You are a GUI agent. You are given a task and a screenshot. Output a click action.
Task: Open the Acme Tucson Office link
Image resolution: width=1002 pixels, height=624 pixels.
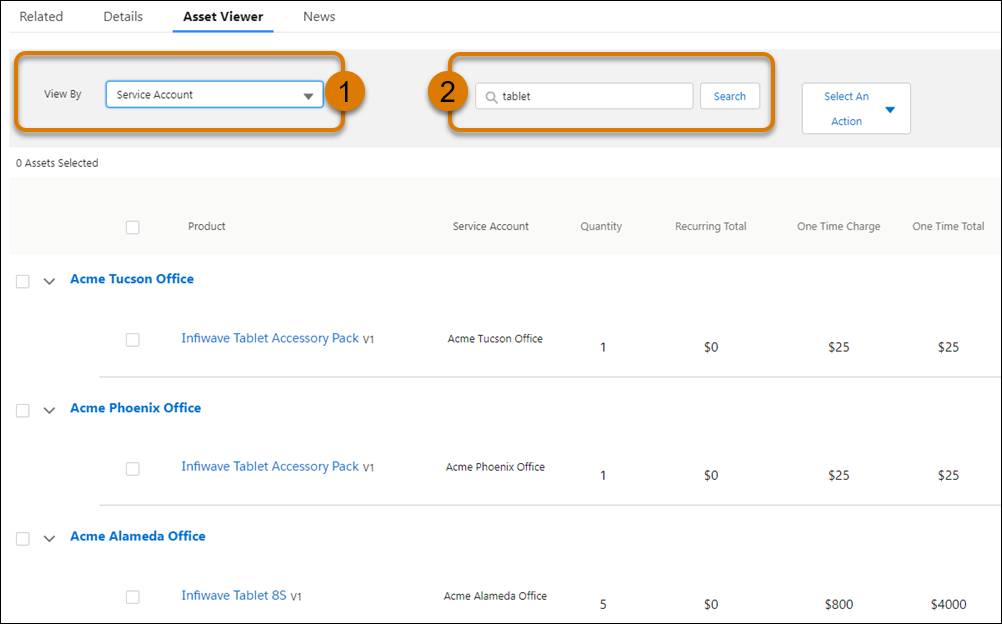point(131,279)
